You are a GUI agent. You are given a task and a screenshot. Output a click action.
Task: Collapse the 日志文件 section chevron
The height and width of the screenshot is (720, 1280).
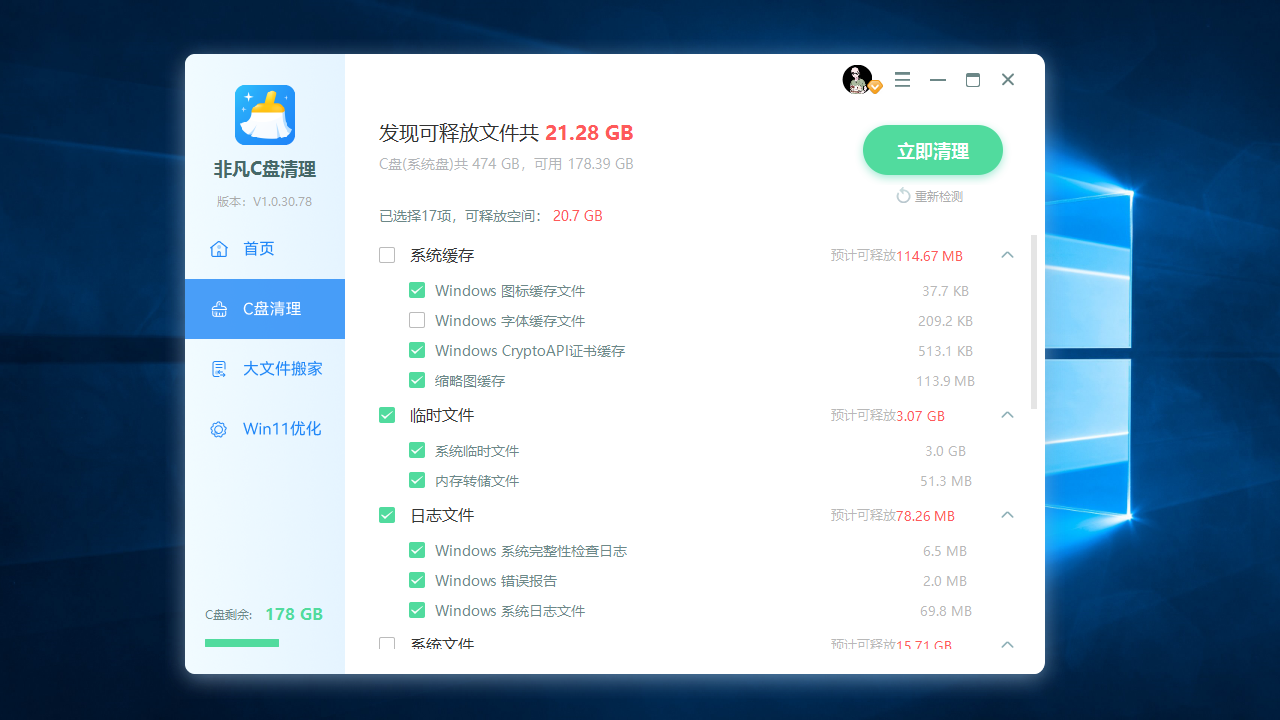click(x=1007, y=515)
